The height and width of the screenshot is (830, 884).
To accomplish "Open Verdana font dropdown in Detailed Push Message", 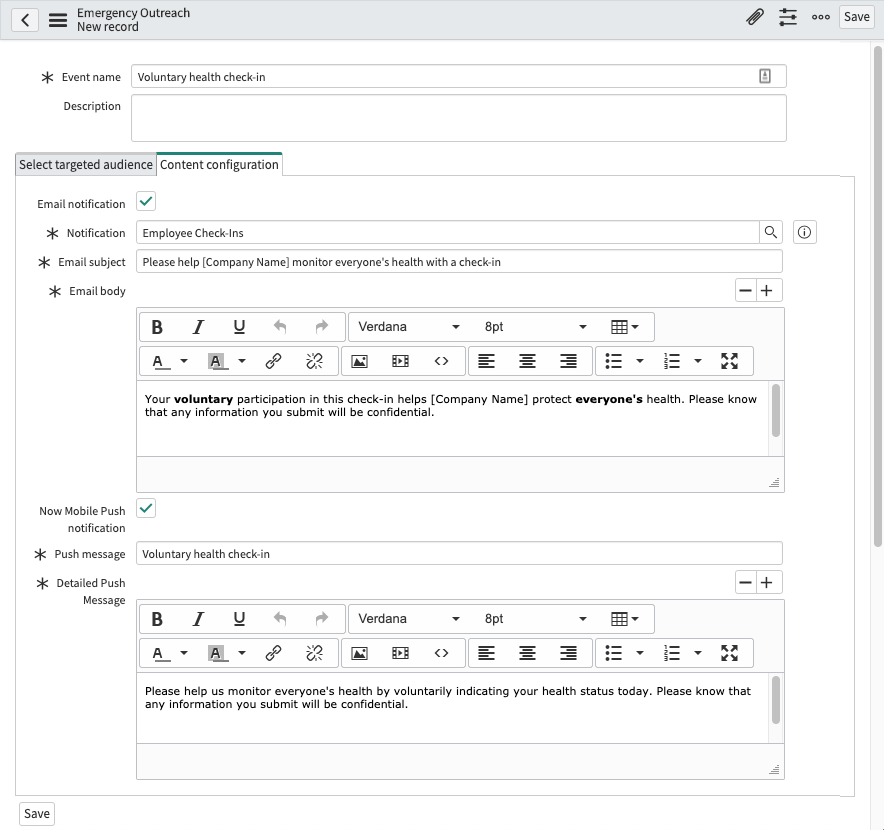I will pyautogui.click(x=409, y=619).
